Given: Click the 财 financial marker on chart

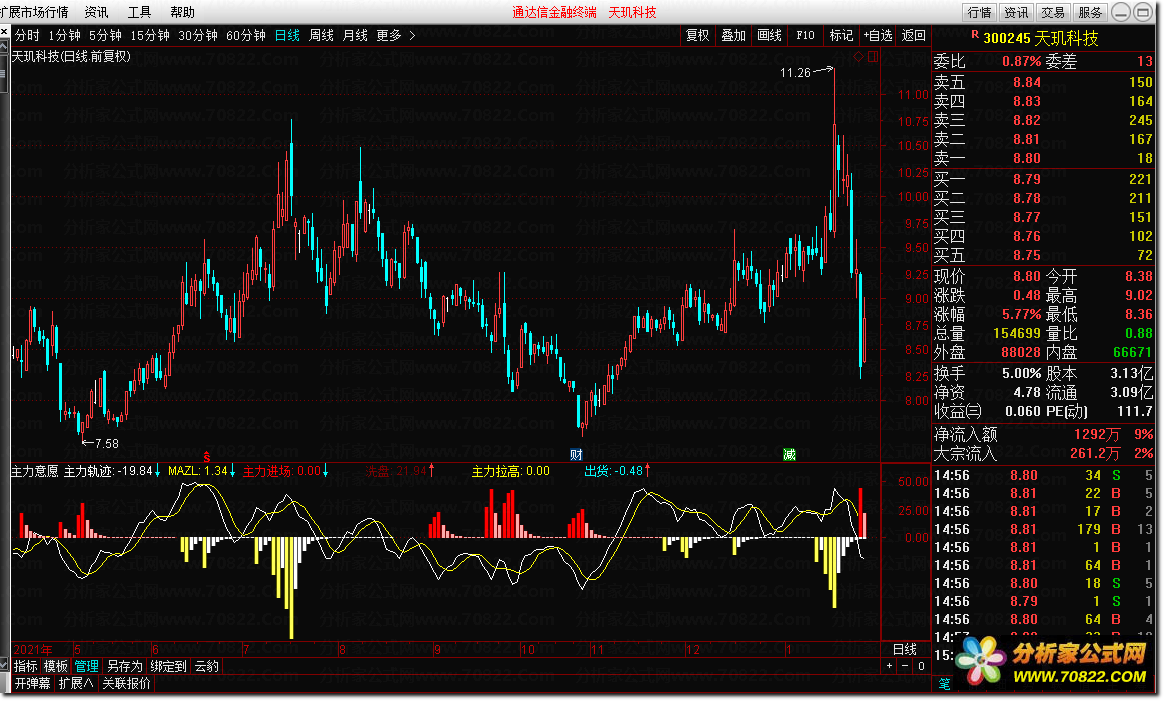Looking at the screenshot, I should pos(576,455).
